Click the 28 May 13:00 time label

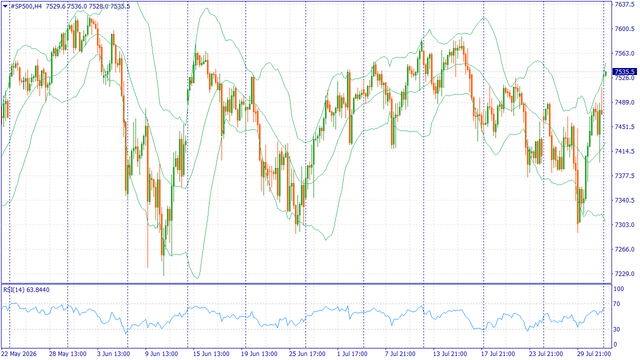[67, 353]
